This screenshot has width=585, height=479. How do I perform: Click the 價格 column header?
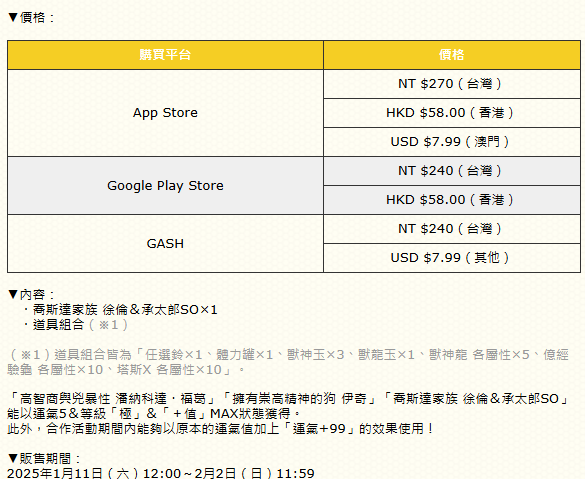[452, 55]
